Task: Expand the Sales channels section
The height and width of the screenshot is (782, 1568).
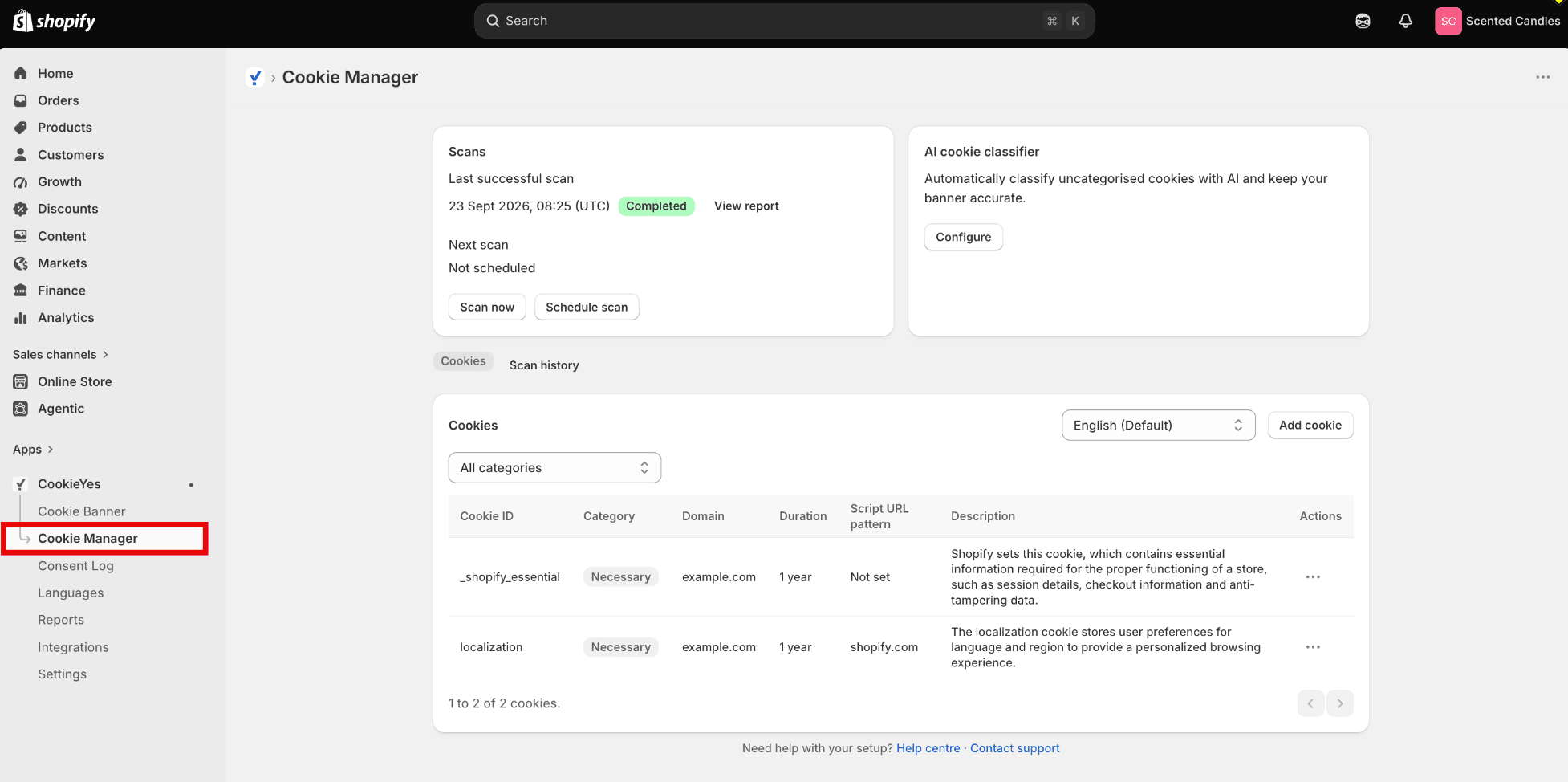Action: [60, 354]
